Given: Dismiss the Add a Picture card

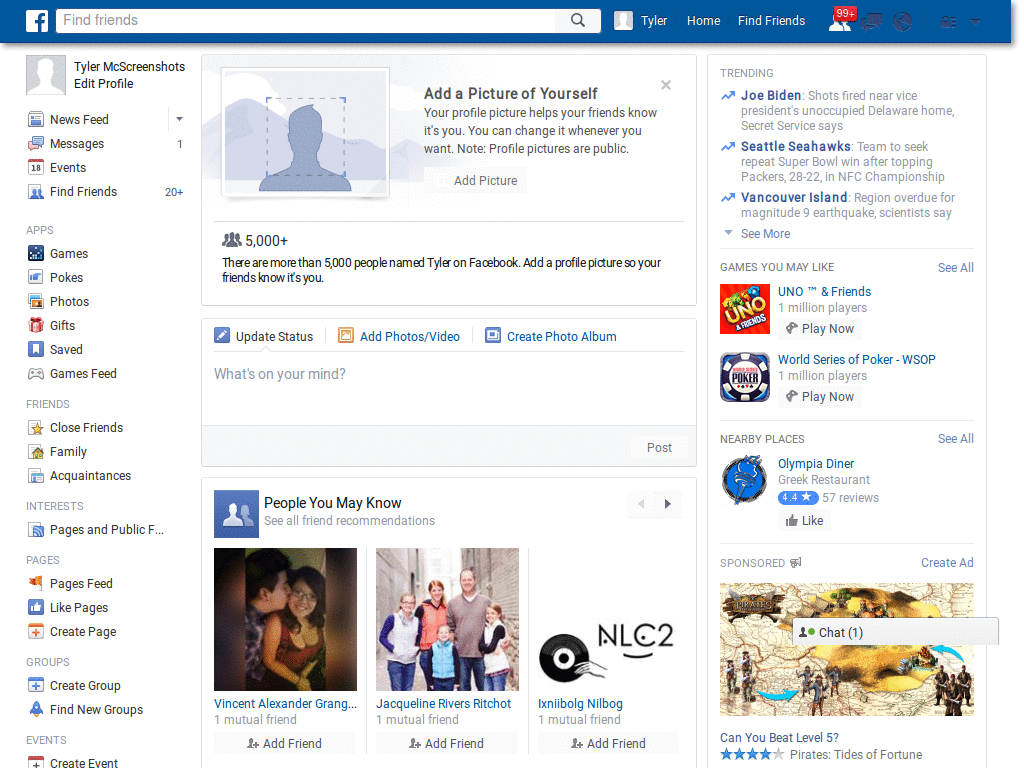Looking at the screenshot, I should pyautogui.click(x=665, y=85).
